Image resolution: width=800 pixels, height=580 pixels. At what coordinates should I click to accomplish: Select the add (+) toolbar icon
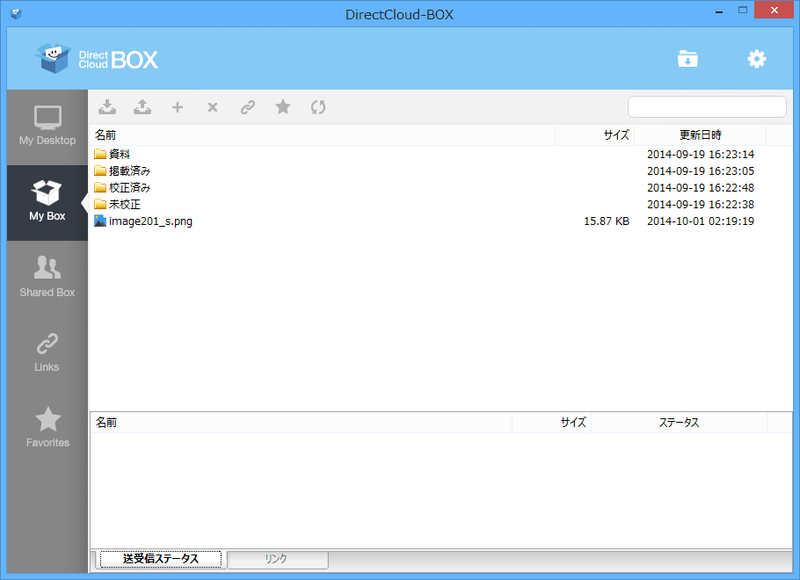[177, 106]
